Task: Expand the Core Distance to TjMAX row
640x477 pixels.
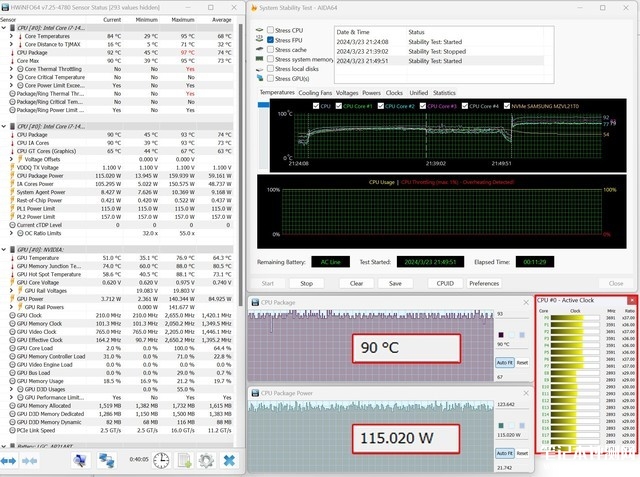Action: pyautogui.click(x=11, y=44)
